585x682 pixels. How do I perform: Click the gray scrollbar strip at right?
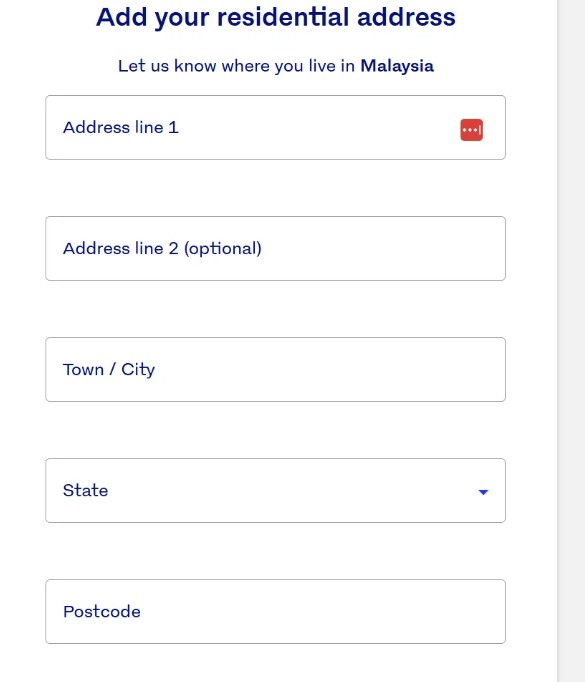tap(571, 341)
